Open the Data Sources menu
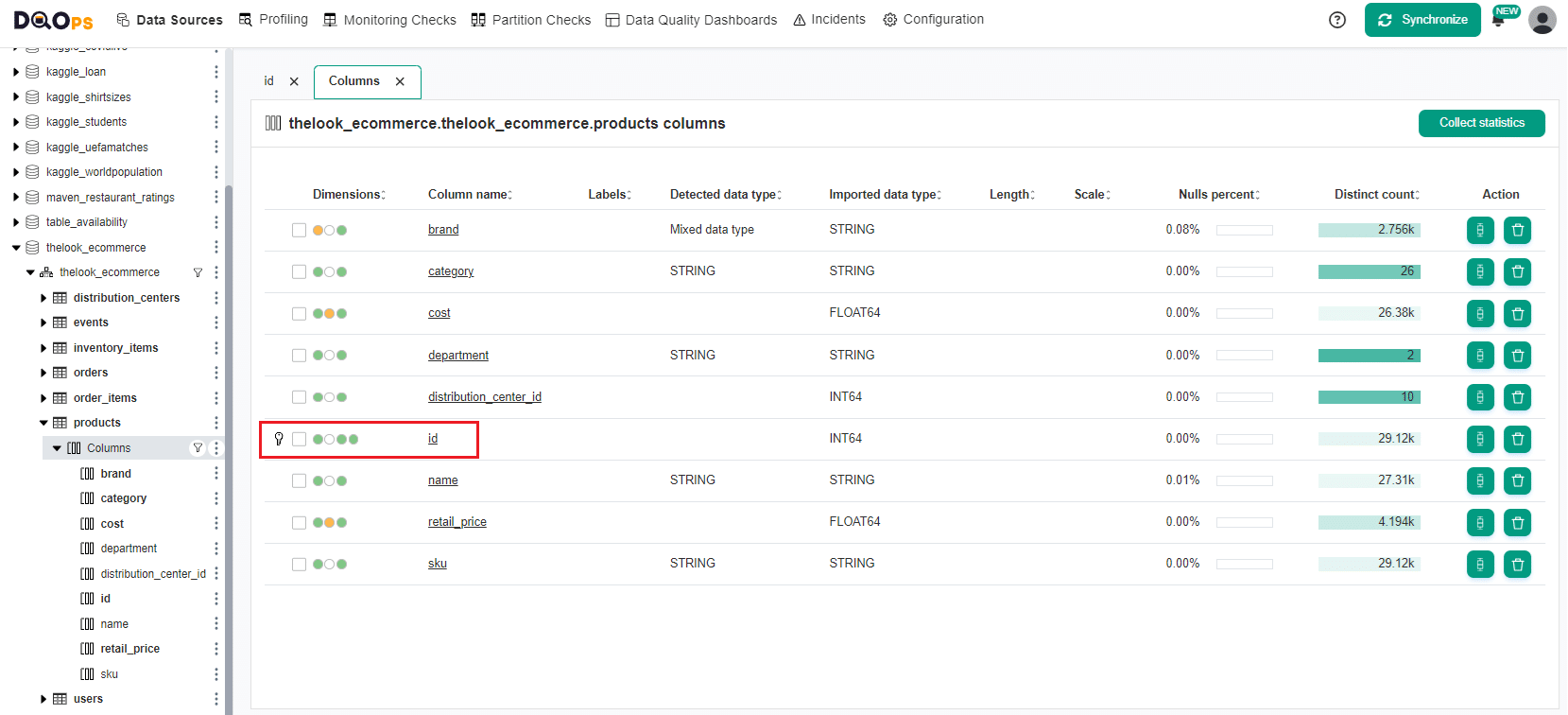Screen dimensions: 1568x715 point(169,20)
